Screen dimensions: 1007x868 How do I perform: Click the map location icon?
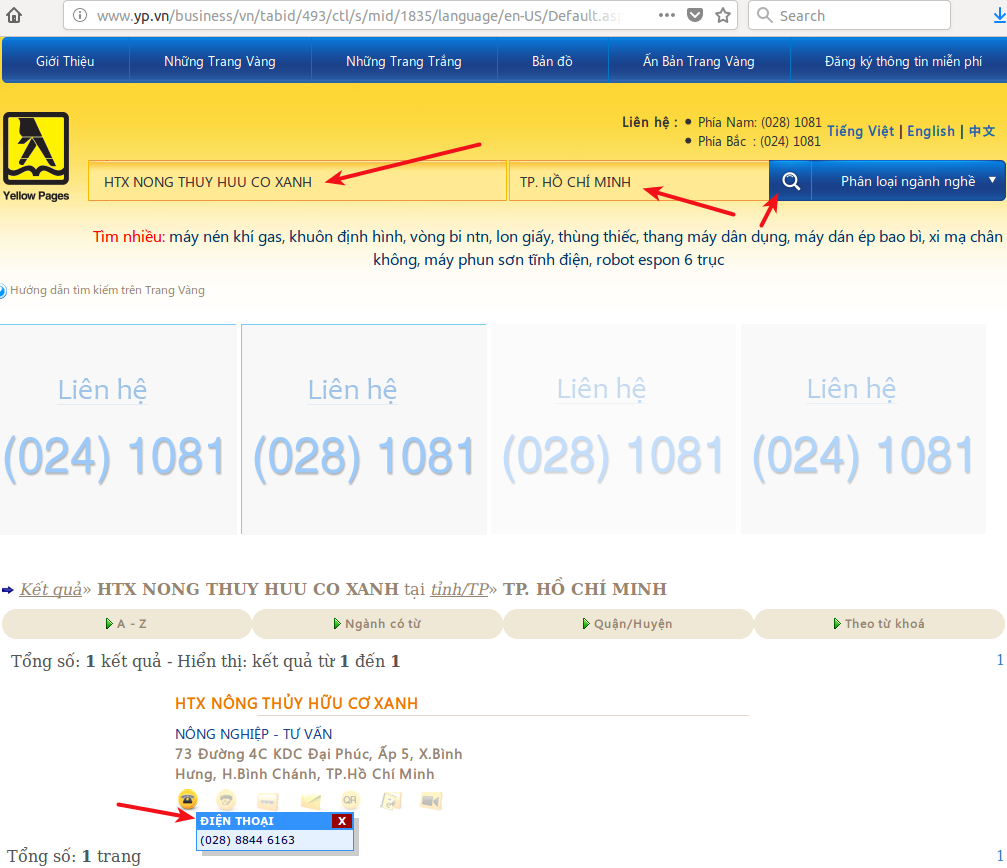point(391,801)
